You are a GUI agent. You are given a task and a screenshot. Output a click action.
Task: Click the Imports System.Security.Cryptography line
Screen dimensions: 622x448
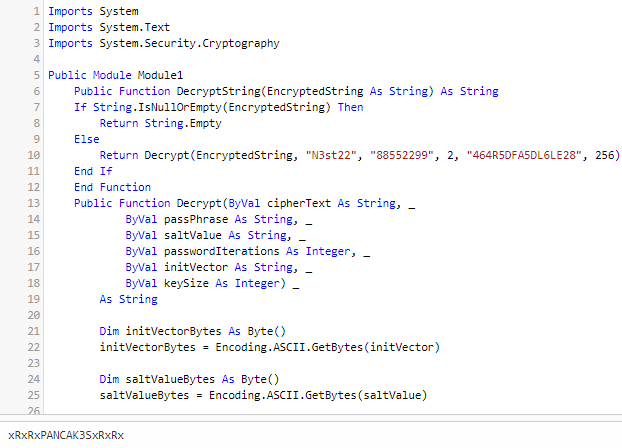coord(164,43)
